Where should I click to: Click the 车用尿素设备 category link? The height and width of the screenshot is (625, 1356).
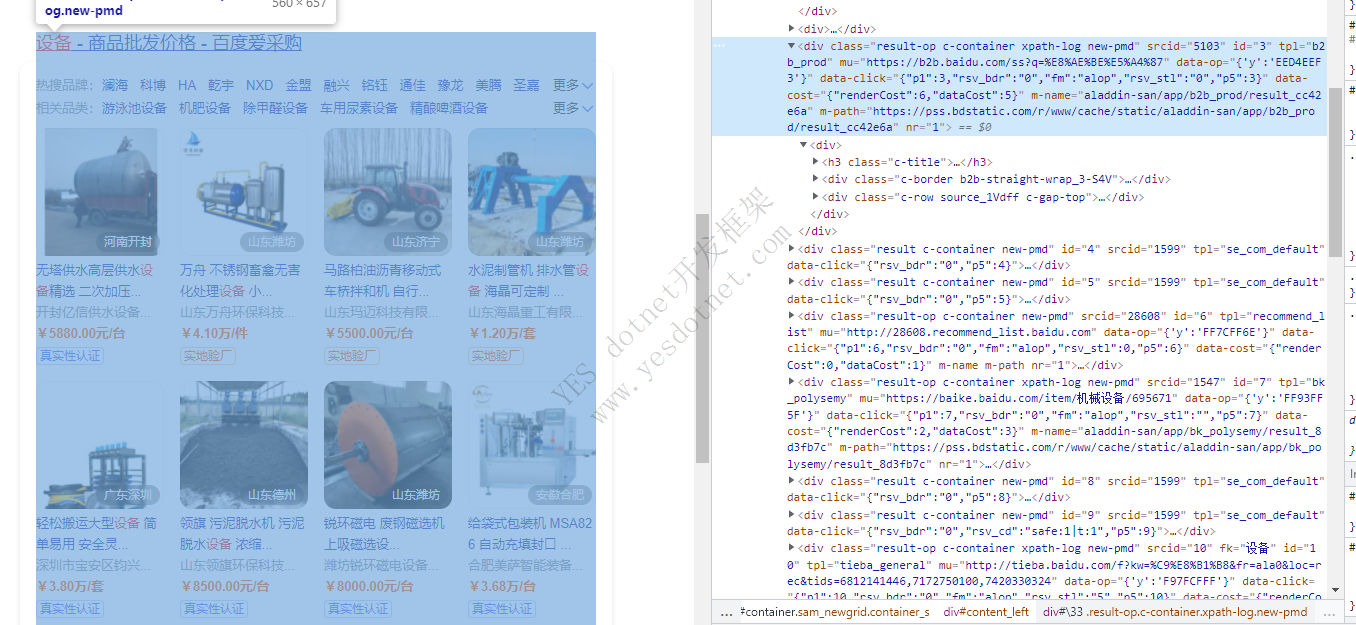coord(359,108)
